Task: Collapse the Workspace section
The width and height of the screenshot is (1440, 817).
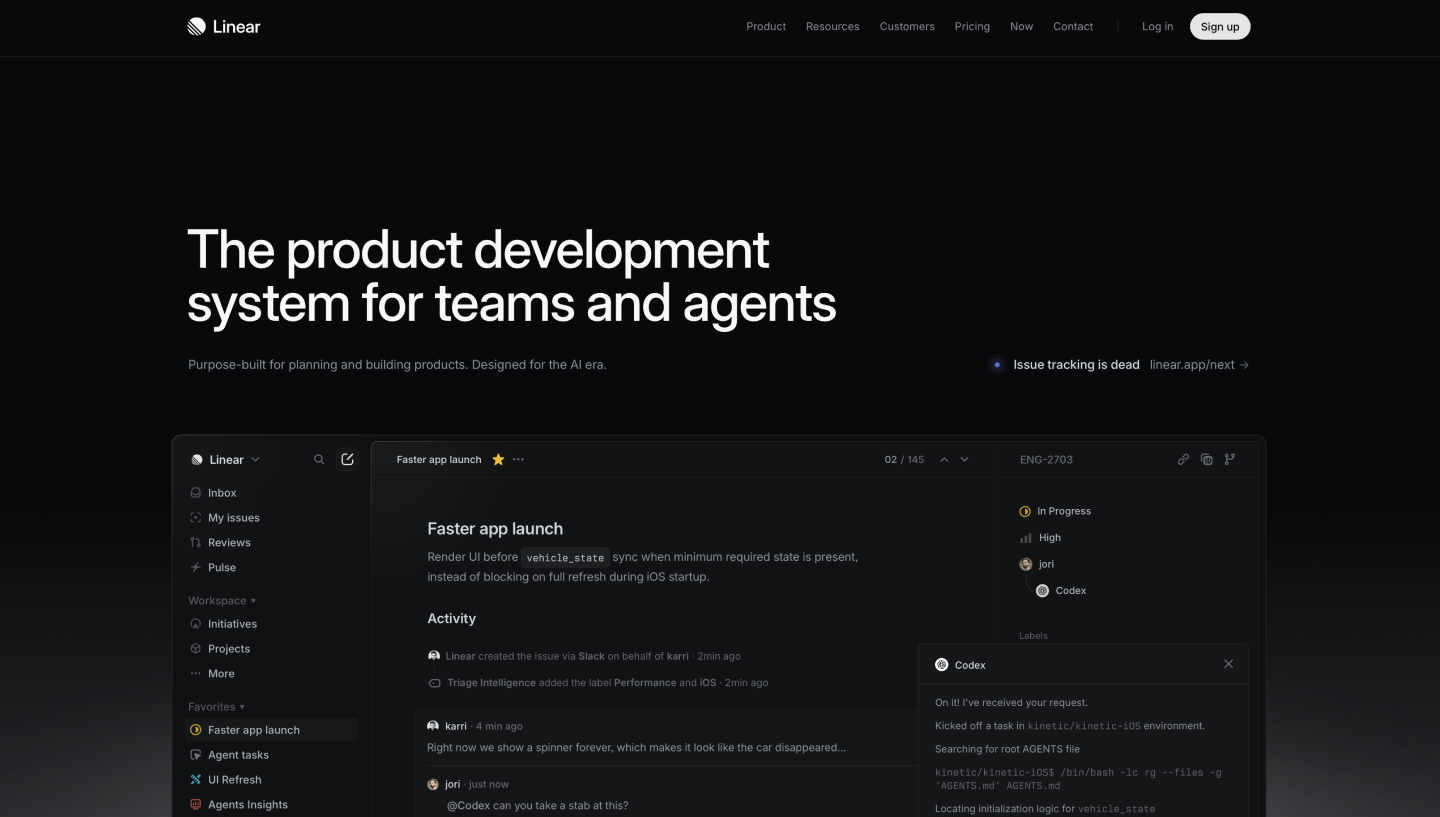Action: pos(222,601)
